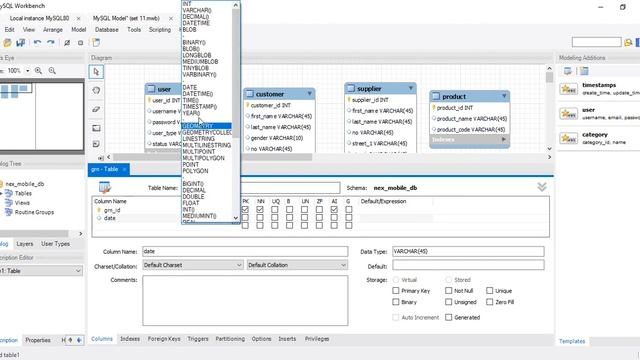Viewport: 640px width, 360px height.
Task: Switch to the Triggers tab
Action: pyautogui.click(x=198, y=339)
